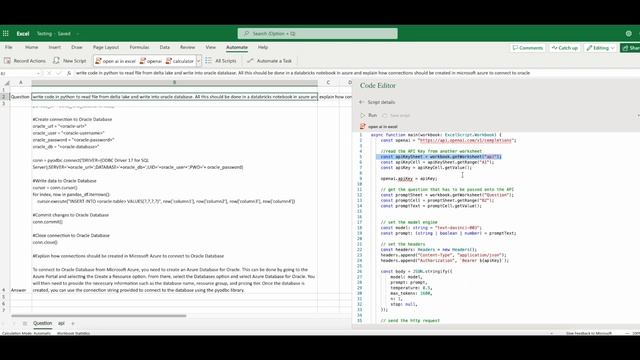
Task: Click the '// set the headers' comment line
Action: coord(403,244)
